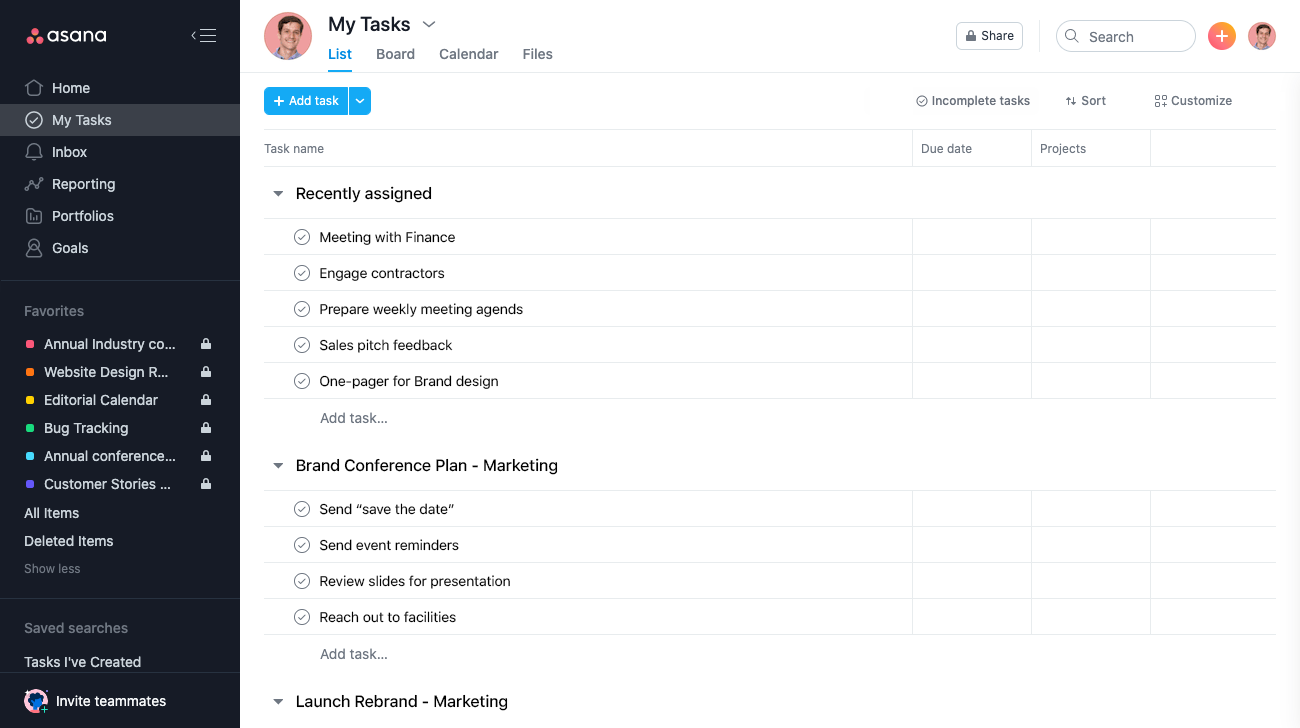This screenshot has width=1300, height=728.
Task: Click the Goals person icon
Action: click(34, 248)
